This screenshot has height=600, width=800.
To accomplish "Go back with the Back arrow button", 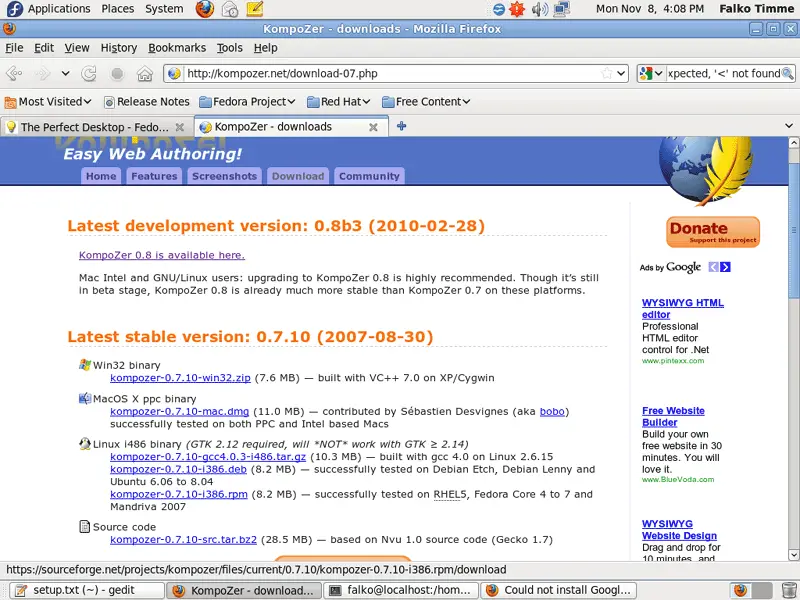I will (x=14, y=73).
